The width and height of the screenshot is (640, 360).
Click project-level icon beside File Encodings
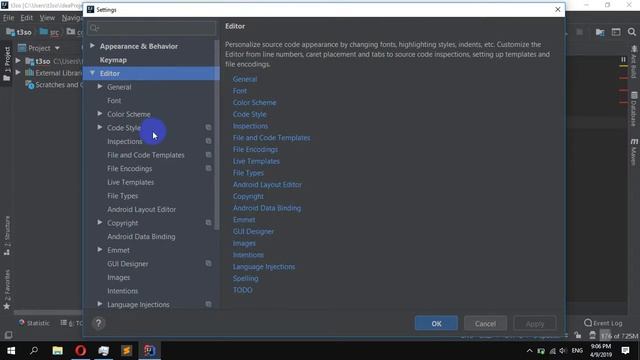click(x=208, y=169)
